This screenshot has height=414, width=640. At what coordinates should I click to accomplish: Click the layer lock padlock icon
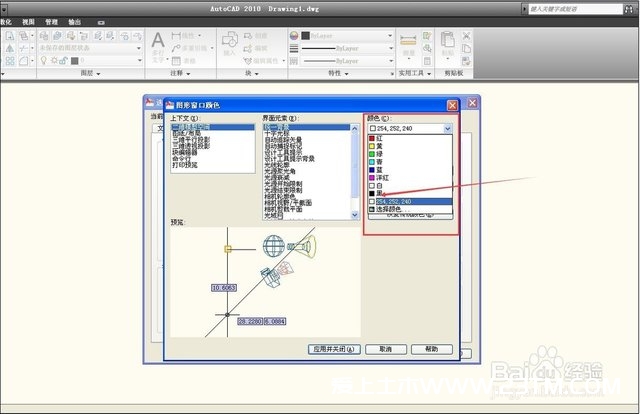(63, 61)
